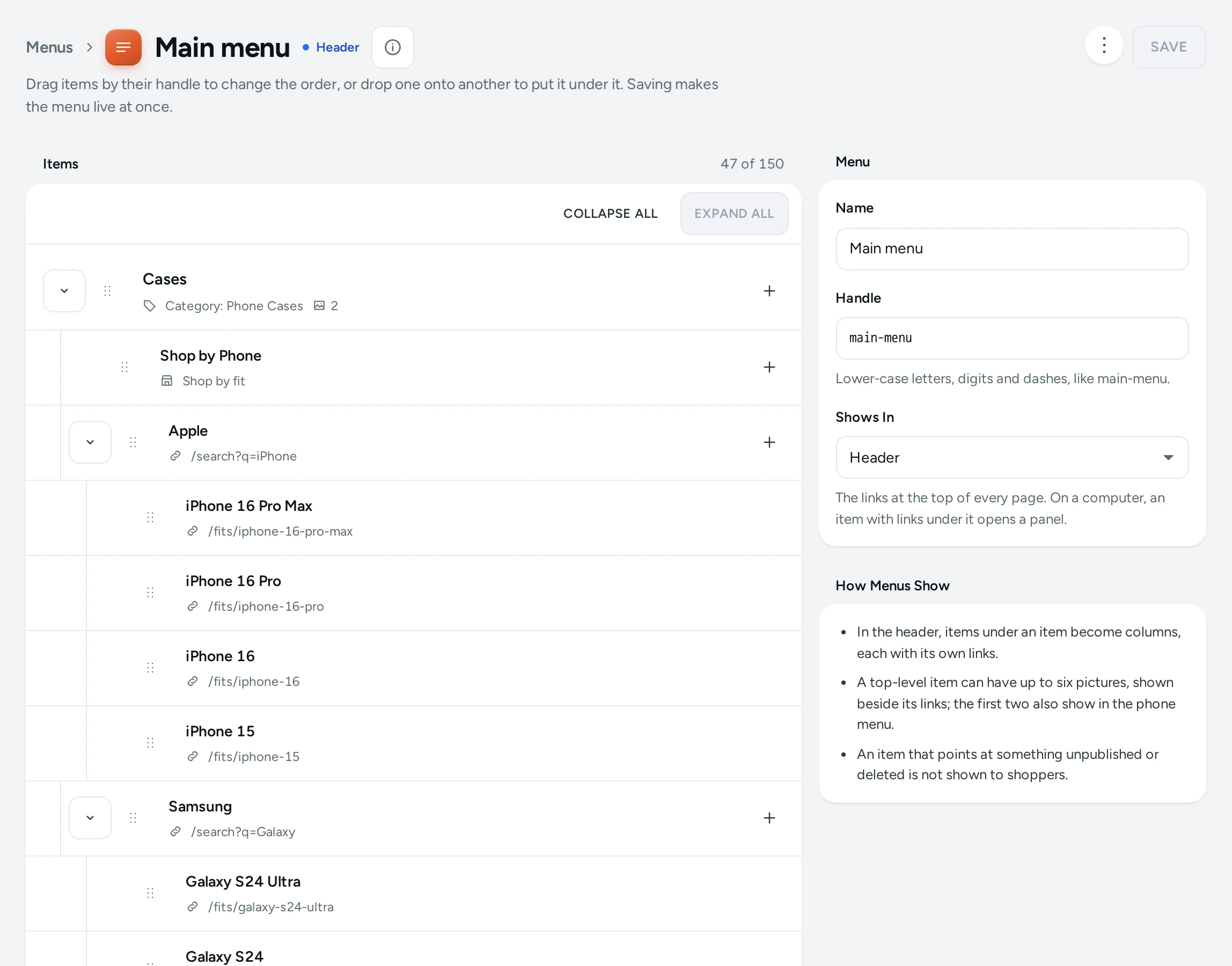Screen dimensions: 1232x966
Task: Add a sub-item under Samsung with plus
Action: 769,818
